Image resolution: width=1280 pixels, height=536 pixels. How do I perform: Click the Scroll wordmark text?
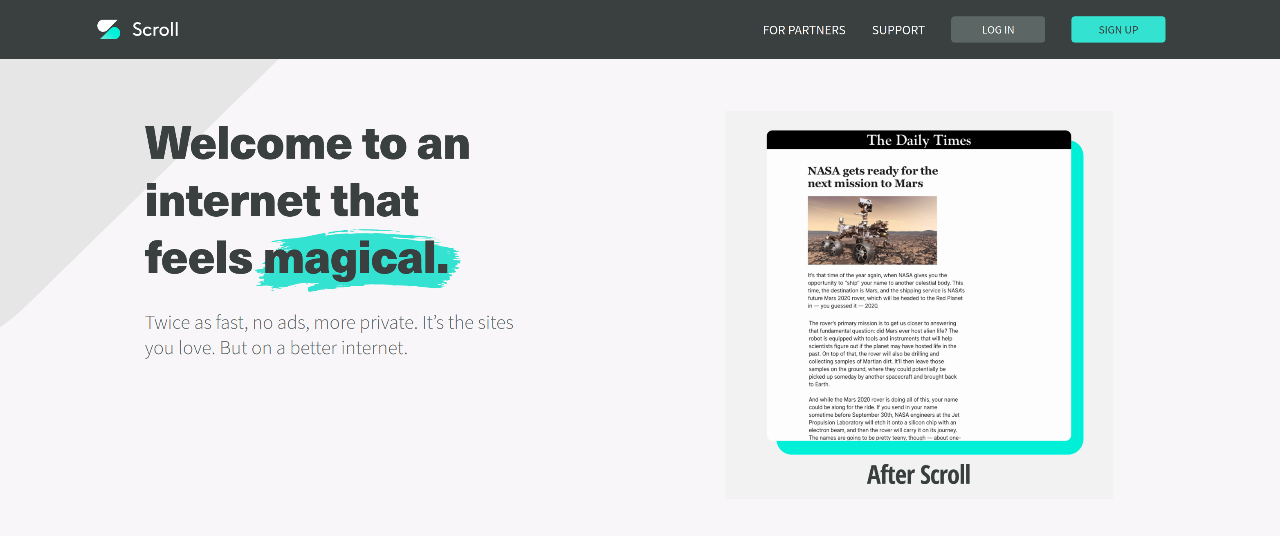(155, 29)
